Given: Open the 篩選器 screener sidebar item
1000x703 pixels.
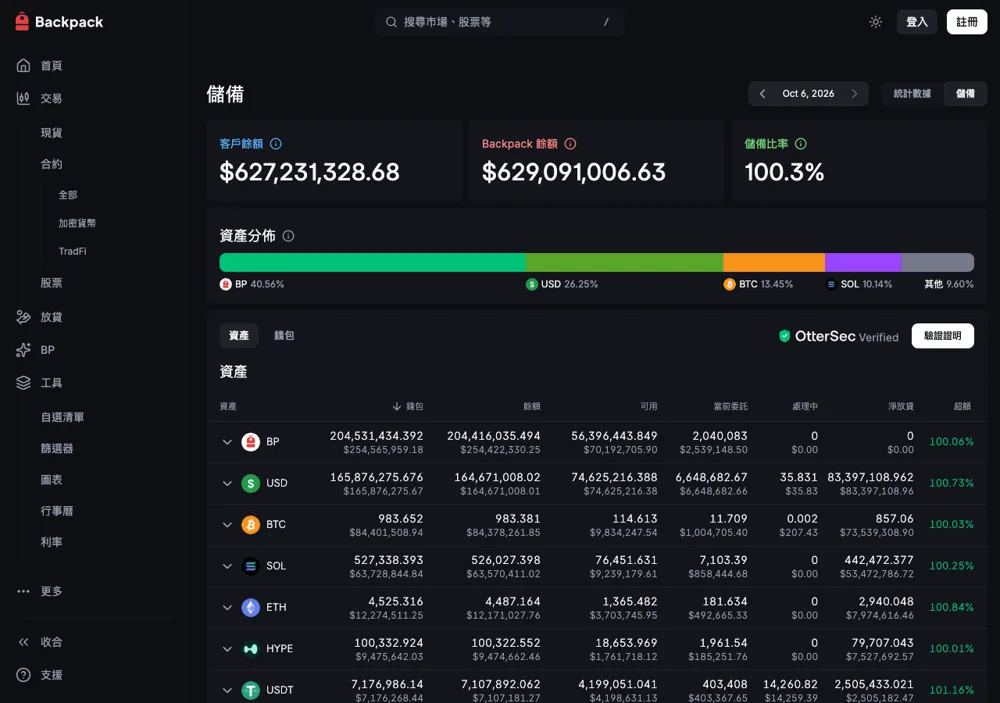Looking at the screenshot, I should coord(57,448).
